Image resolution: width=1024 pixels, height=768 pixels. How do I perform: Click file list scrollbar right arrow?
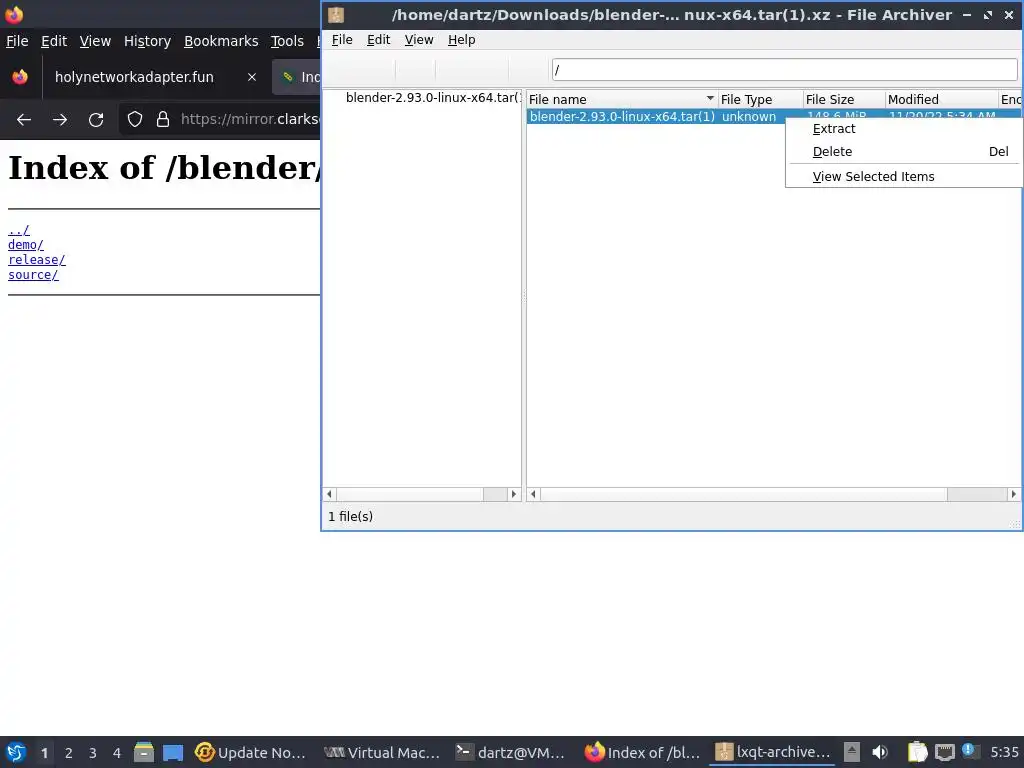pyautogui.click(x=1014, y=494)
